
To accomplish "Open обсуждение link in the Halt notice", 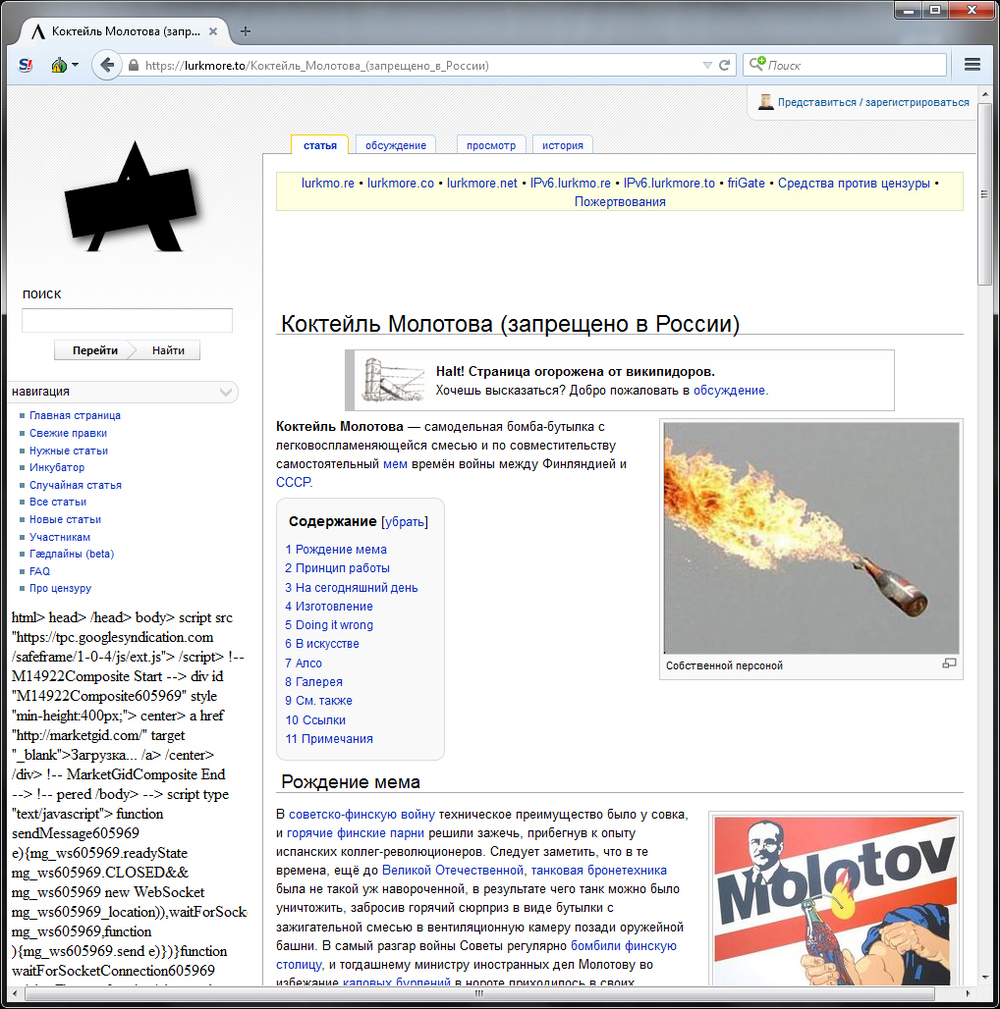I will tap(729, 390).
